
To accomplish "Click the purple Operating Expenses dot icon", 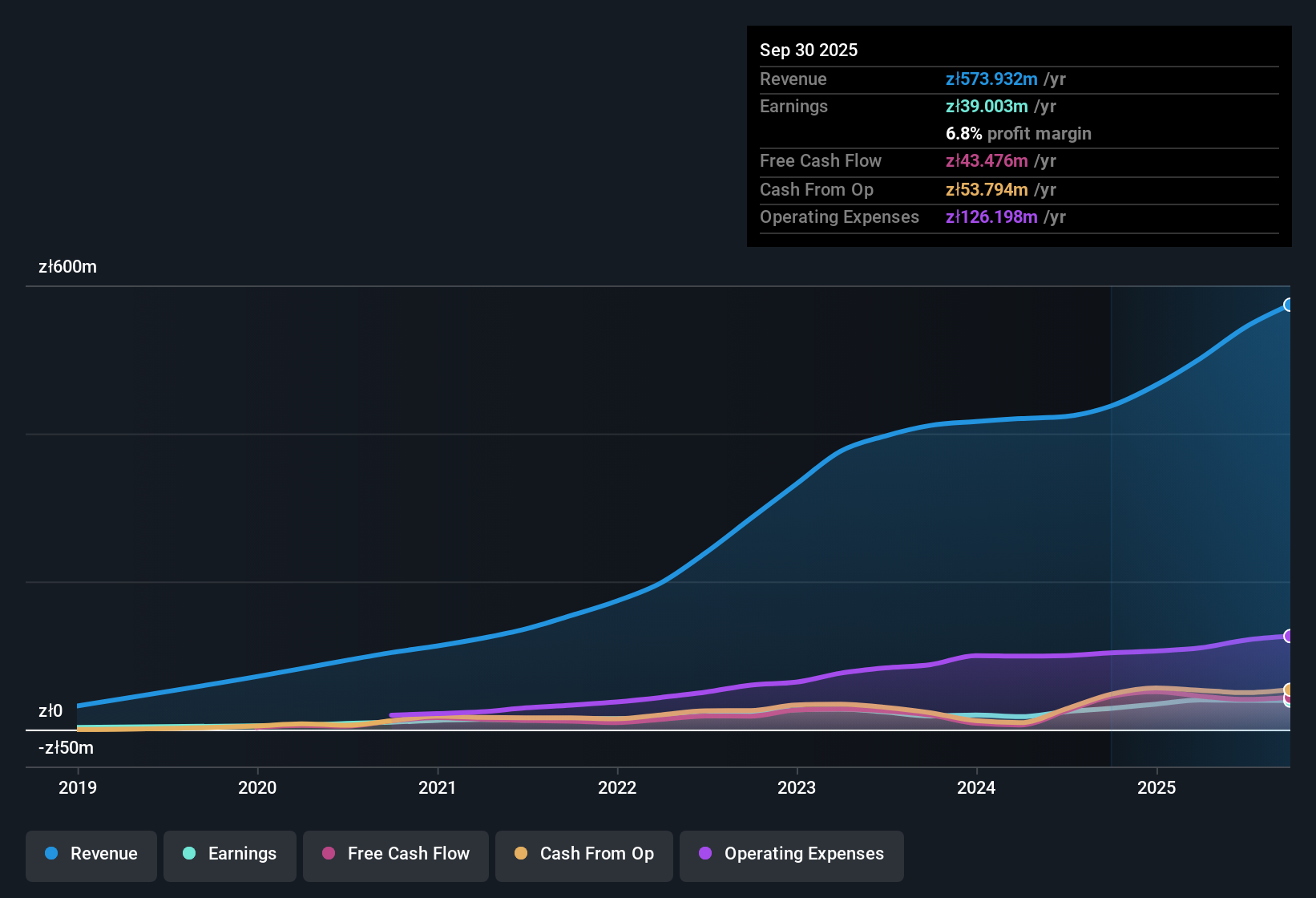I will pos(704,854).
